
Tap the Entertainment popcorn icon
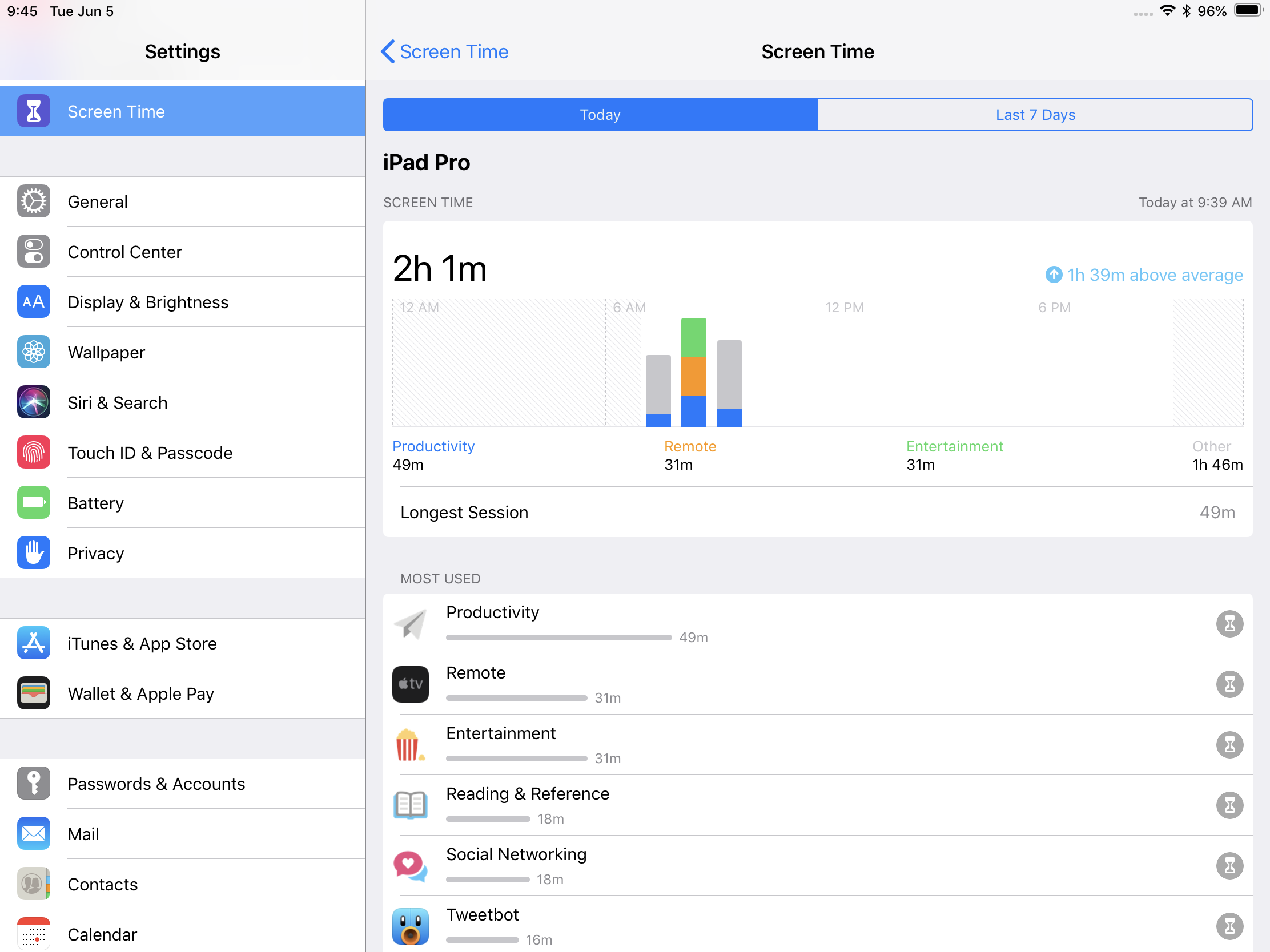pos(411,745)
